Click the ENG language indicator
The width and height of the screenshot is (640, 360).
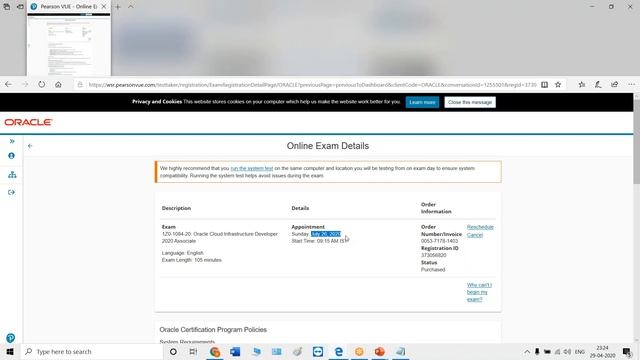[x=580, y=351]
